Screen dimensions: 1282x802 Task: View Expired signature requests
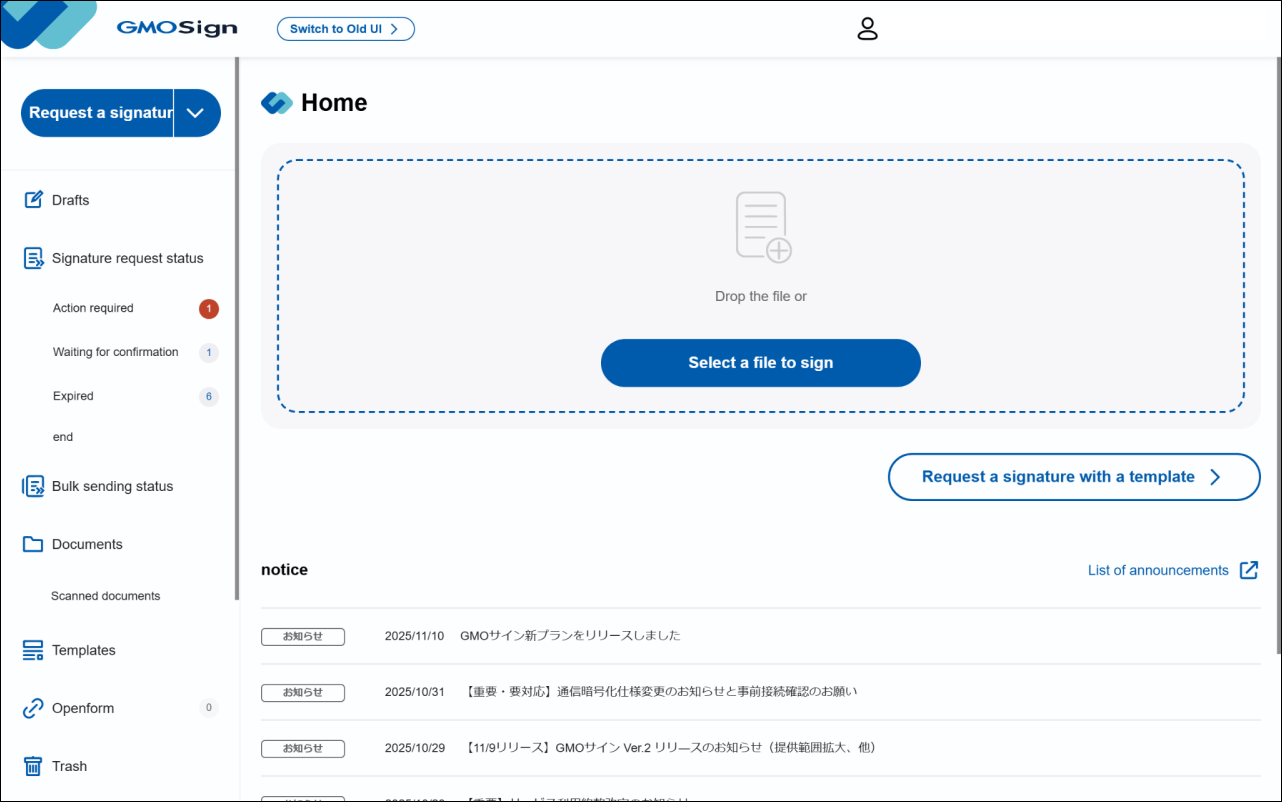pyautogui.click(x=73, y=396)
